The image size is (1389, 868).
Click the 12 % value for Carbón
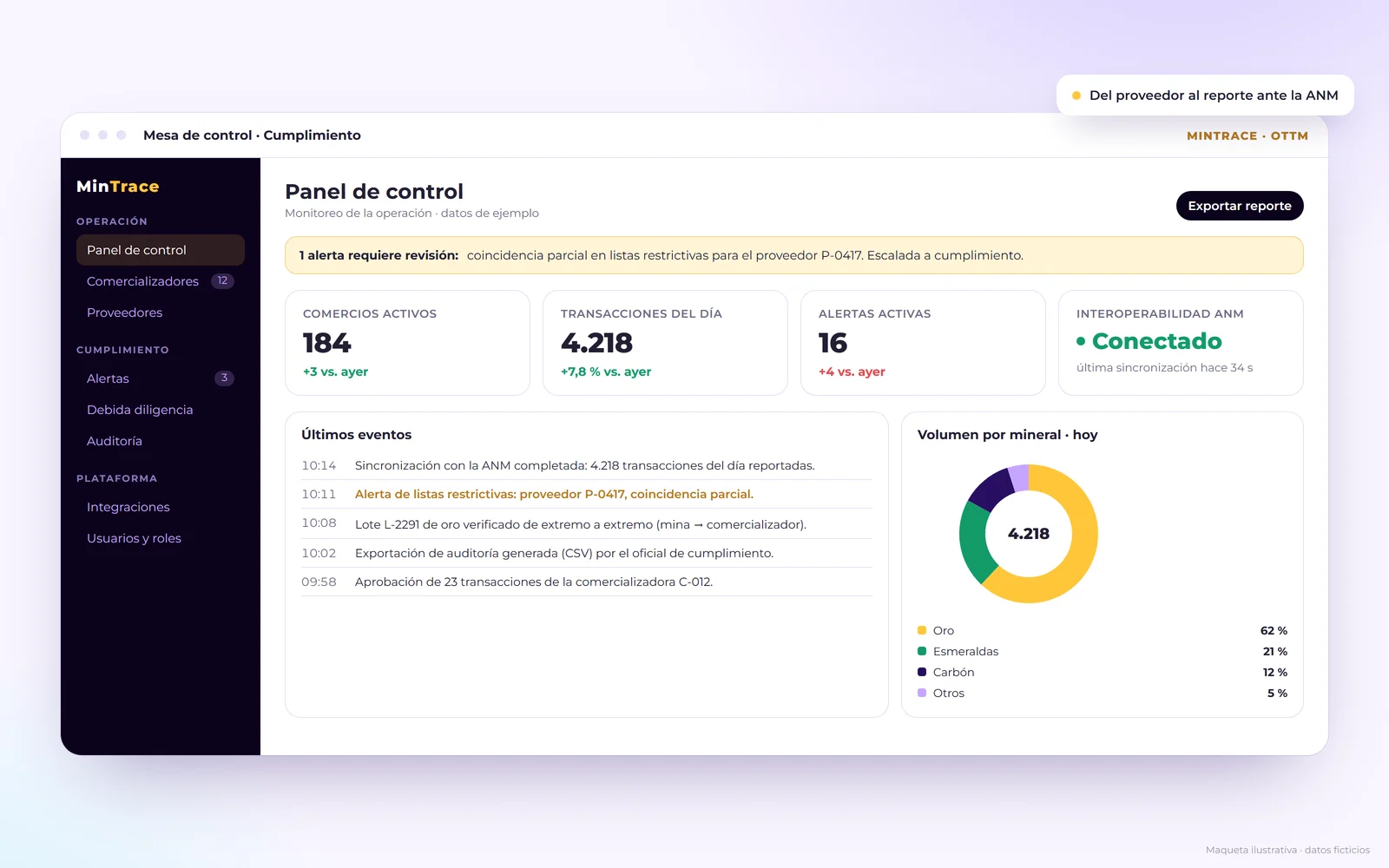pos(1275,672)
